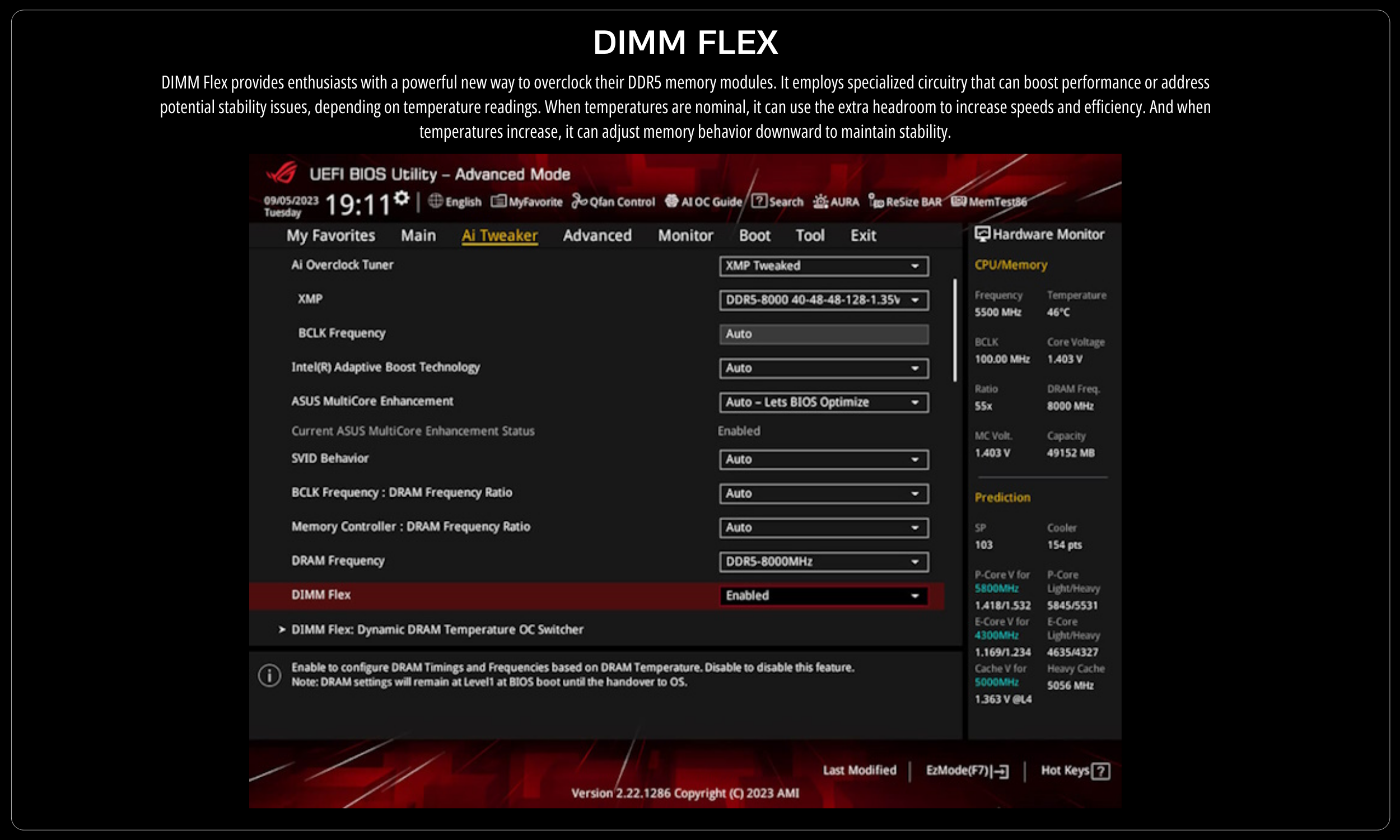The width and height of the screenshot is (1400, 840).
Task: Switch to EzMode(F7)
Action: click(967, 771)
